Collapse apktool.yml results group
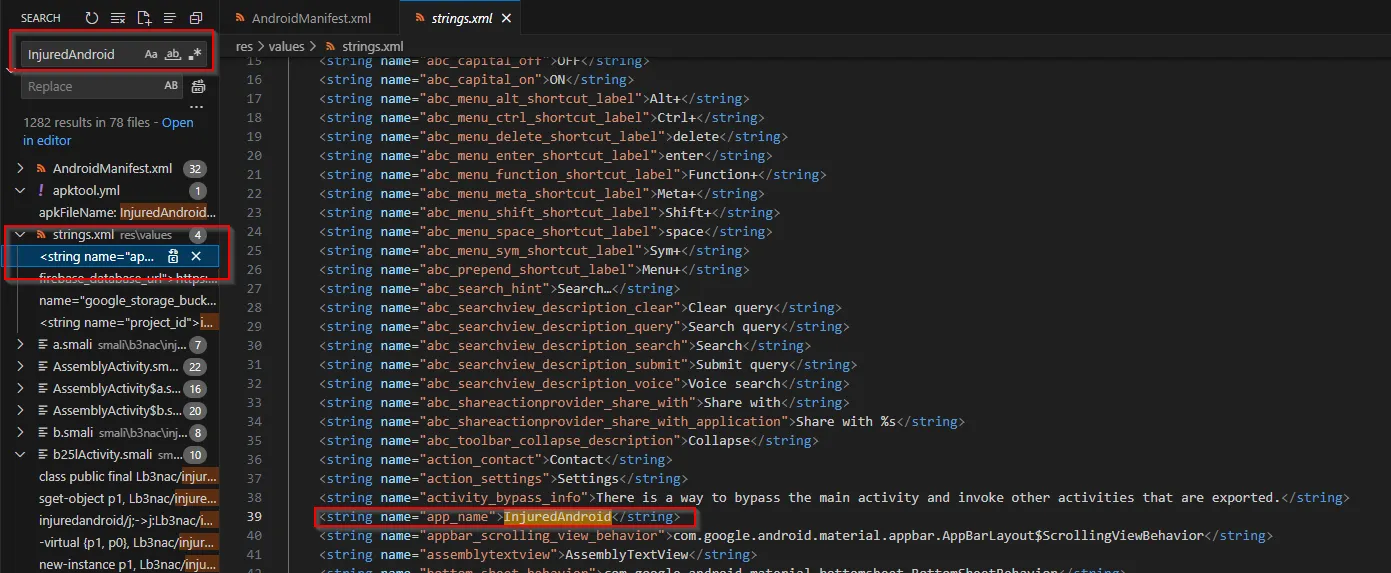Viewport: 1391px width, 573px height. tap(21, 190)
